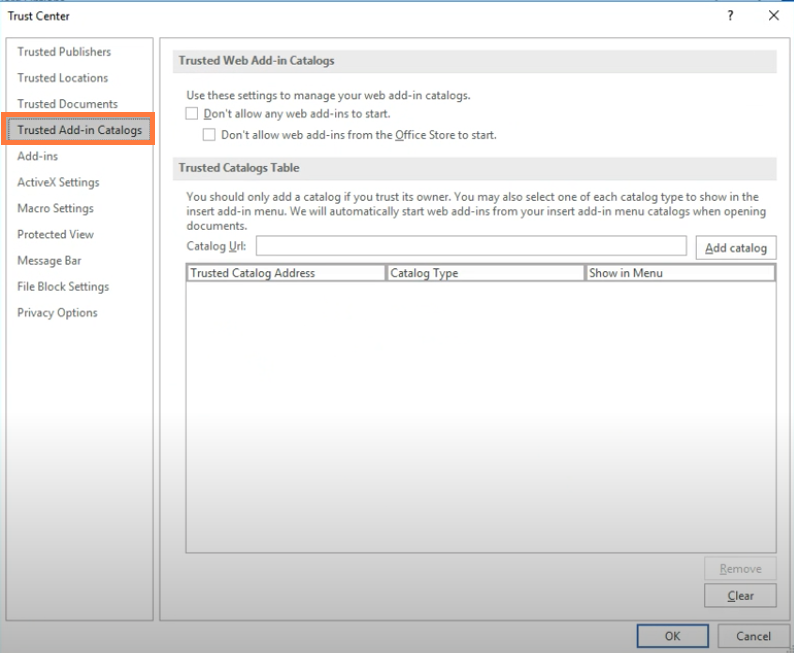This screenshot has height=653, width=794.
Task: Open Protected View section
Action: (x=55, y=234)
